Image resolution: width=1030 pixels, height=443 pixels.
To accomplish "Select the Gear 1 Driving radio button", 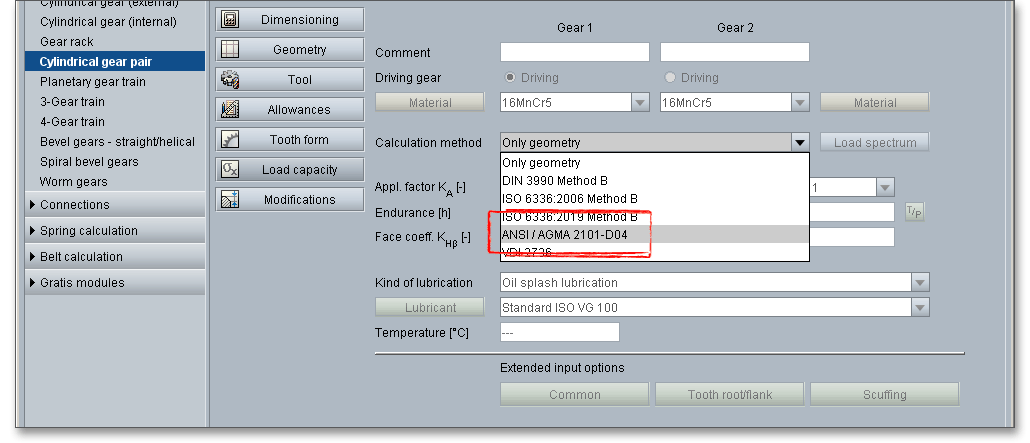I will tap(510, 78).
